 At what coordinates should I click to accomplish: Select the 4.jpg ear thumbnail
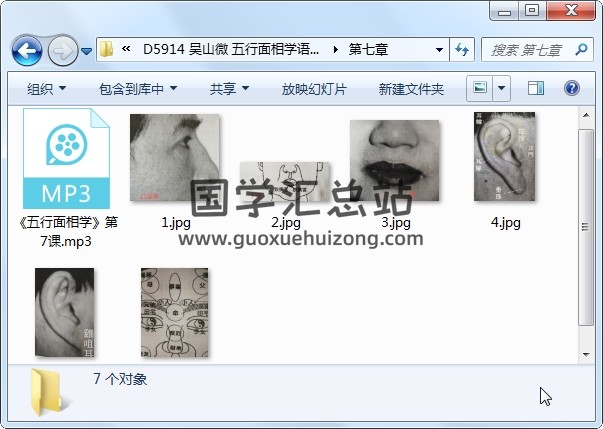504,156
